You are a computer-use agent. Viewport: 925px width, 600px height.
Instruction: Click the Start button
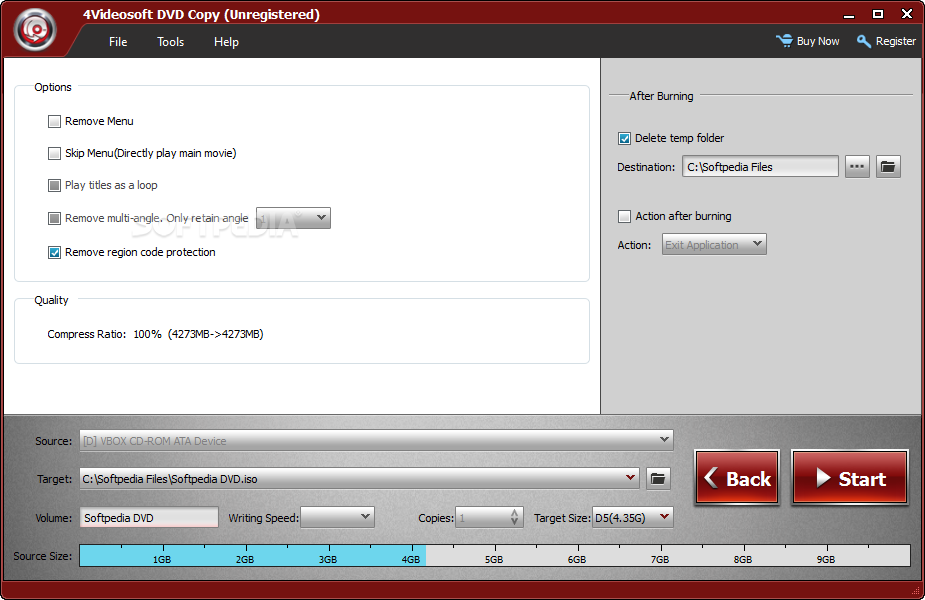(x=849, y=477)
